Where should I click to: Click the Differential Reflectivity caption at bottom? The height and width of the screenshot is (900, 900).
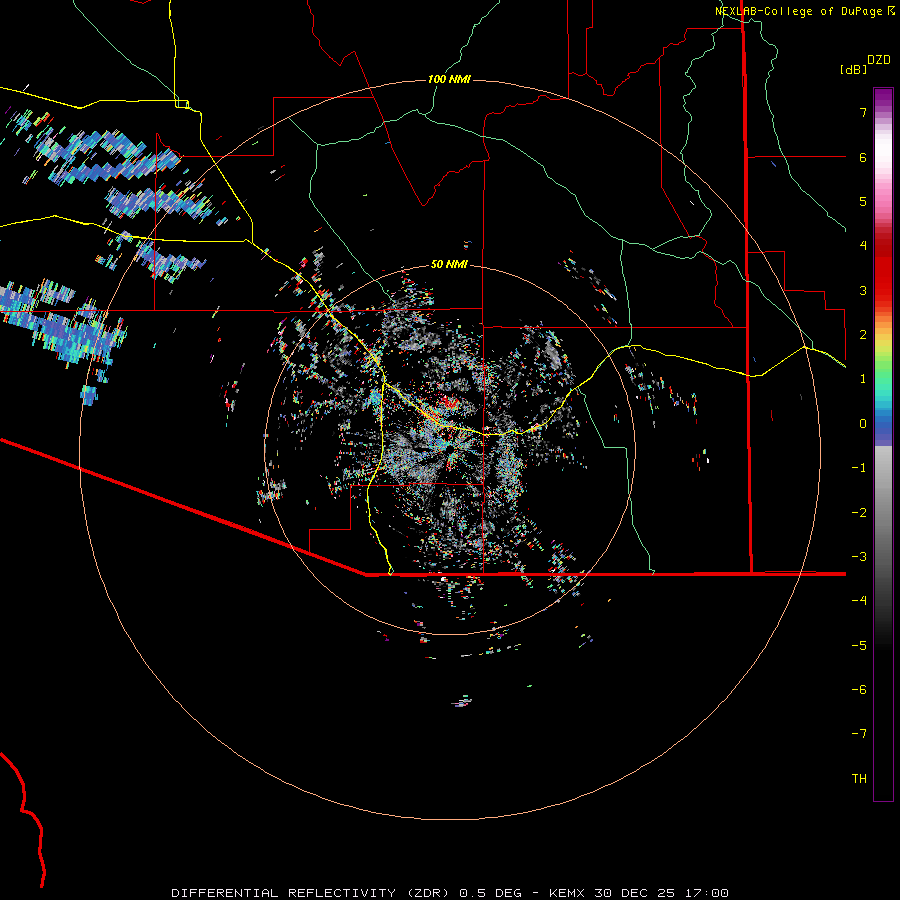(450, 893)
